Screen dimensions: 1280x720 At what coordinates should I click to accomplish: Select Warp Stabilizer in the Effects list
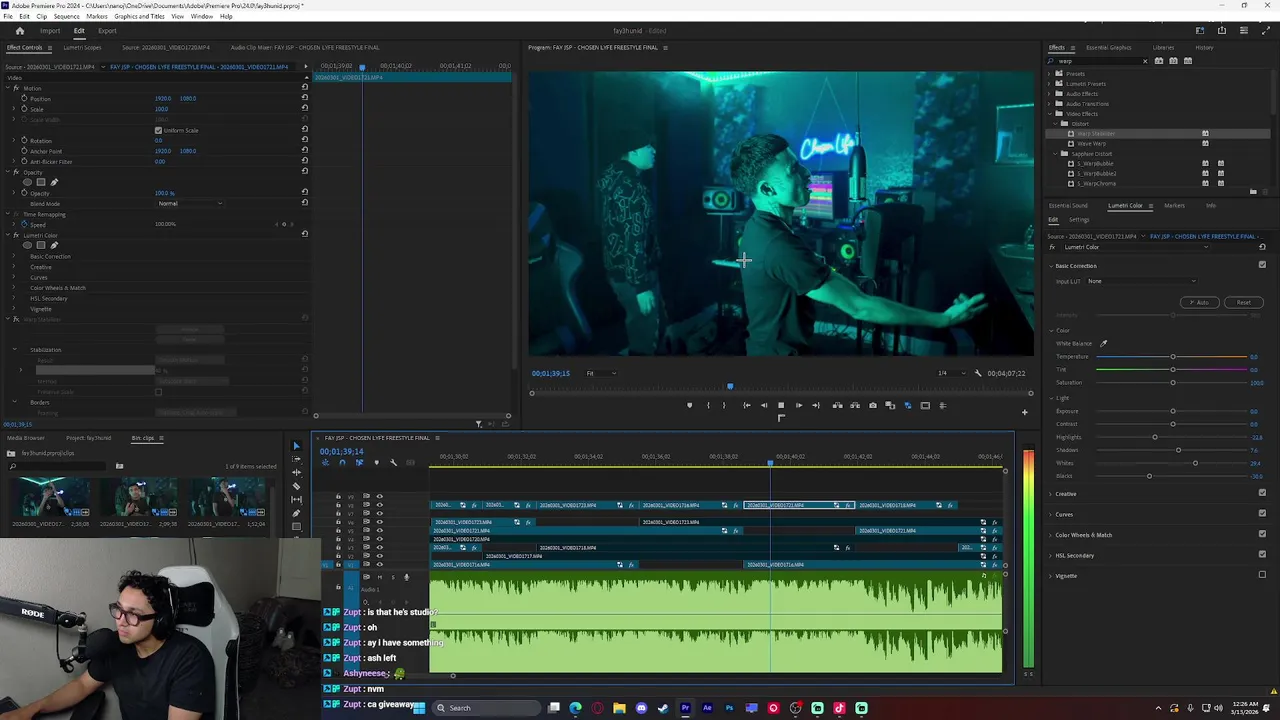click(1096, 133)
